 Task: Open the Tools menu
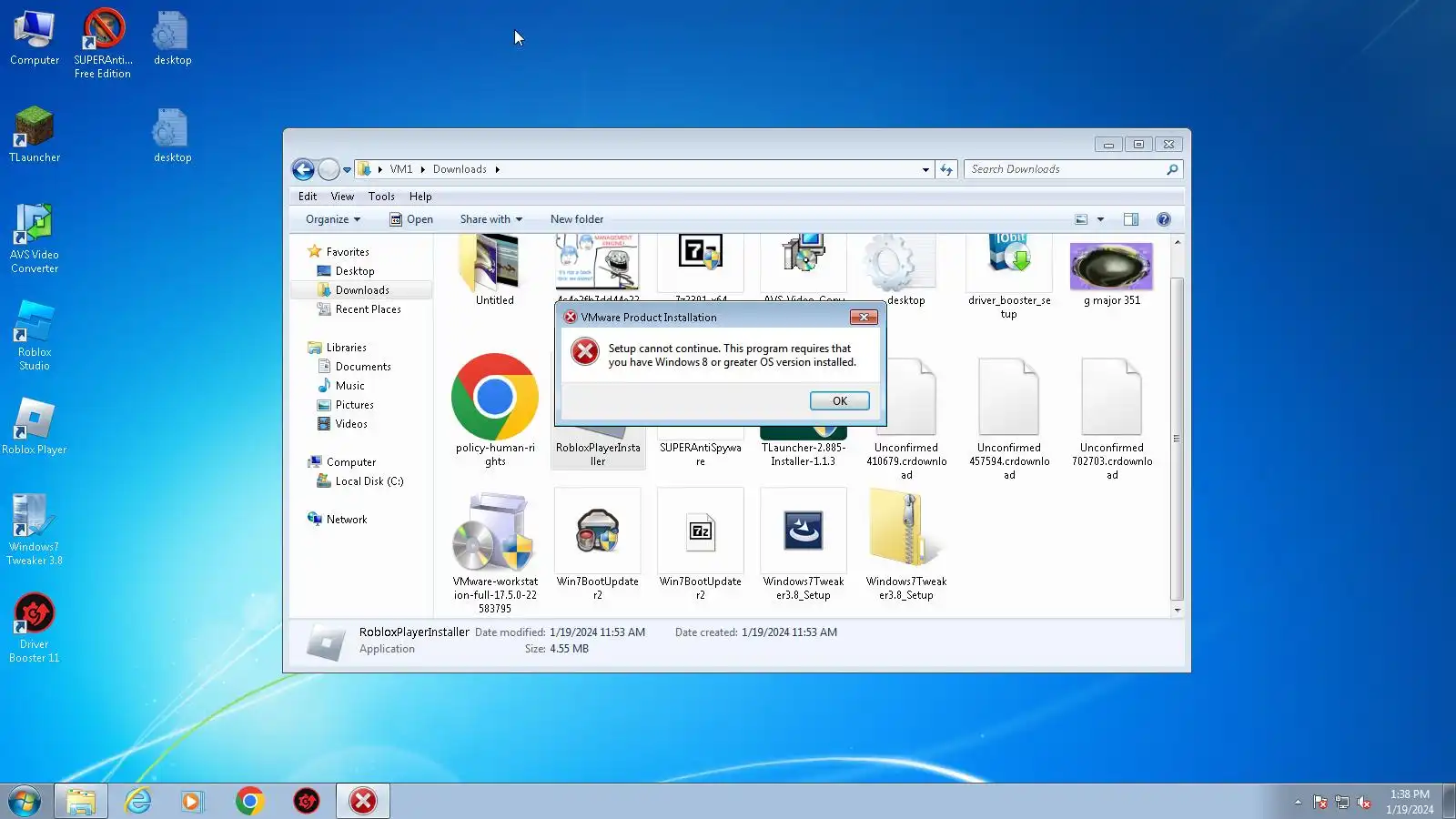click(381, 197)
